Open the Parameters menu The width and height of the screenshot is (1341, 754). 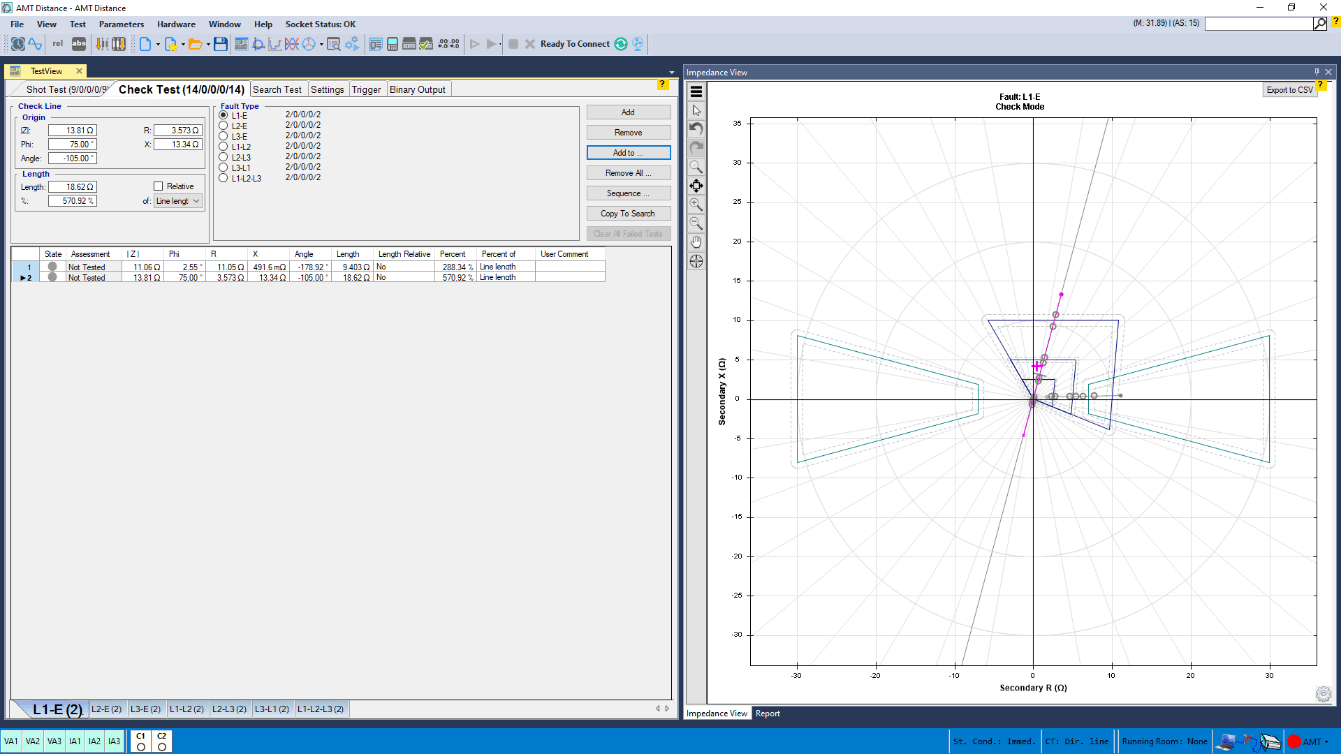click(121, 24)
